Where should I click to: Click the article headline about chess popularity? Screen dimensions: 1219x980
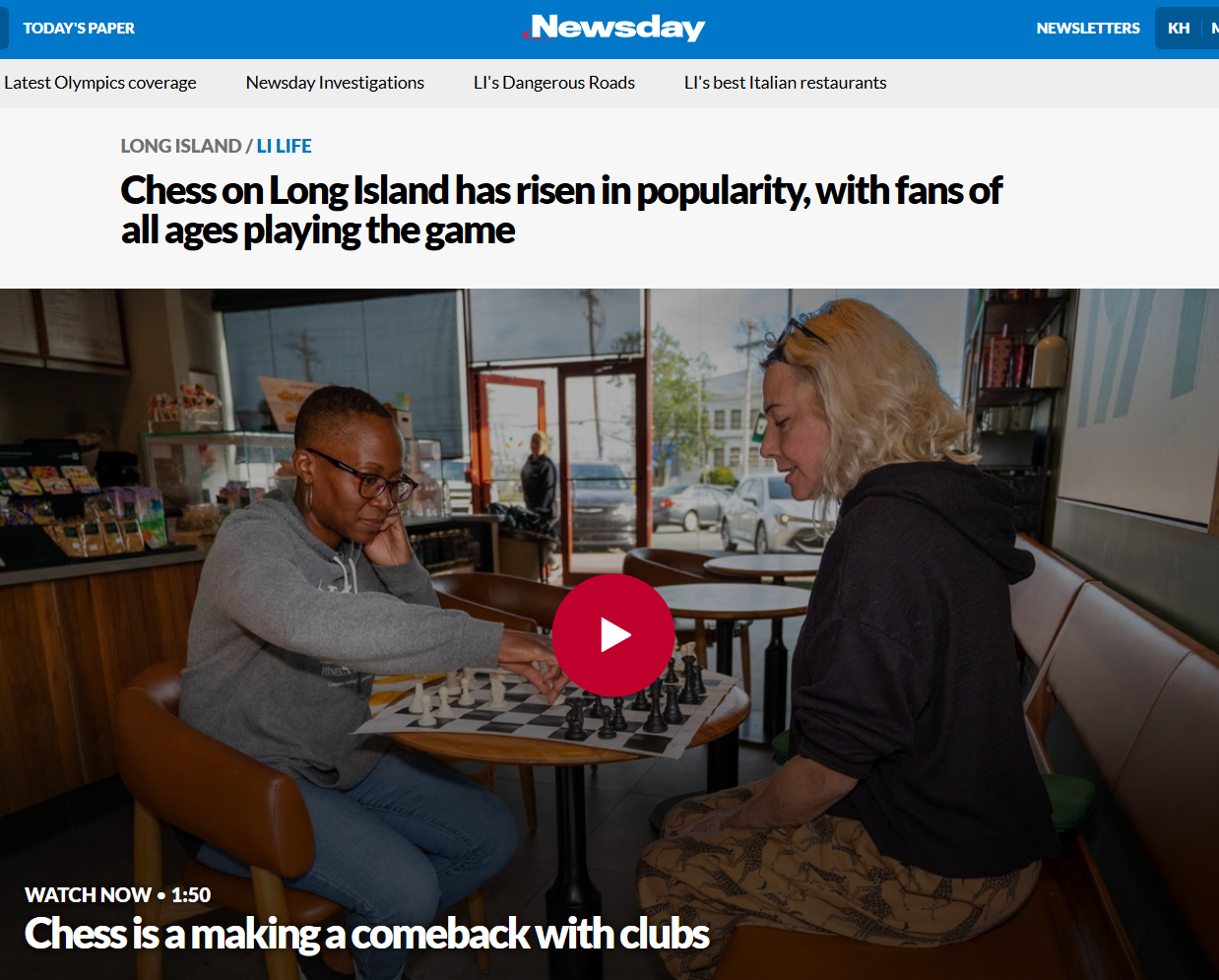point(561,210)
